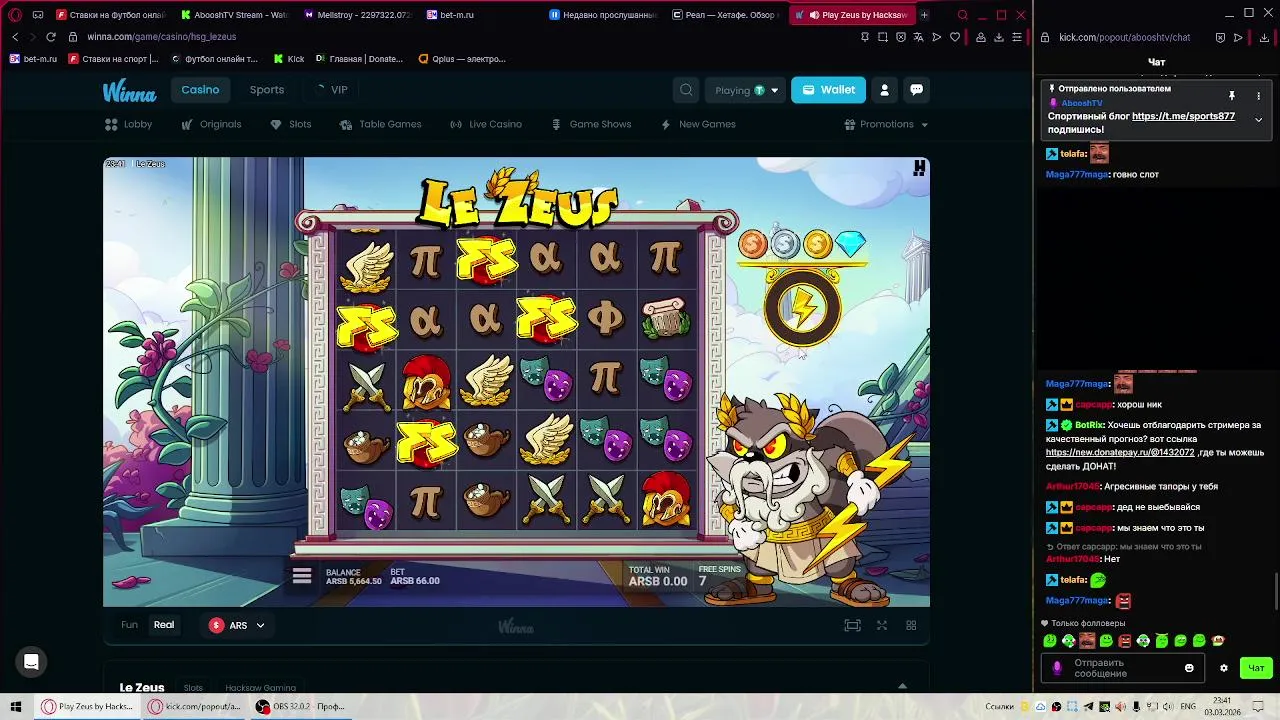Click the Hacksaw logo in game corner
This screenshot has height=720, width=1280.
coord(919,168)
